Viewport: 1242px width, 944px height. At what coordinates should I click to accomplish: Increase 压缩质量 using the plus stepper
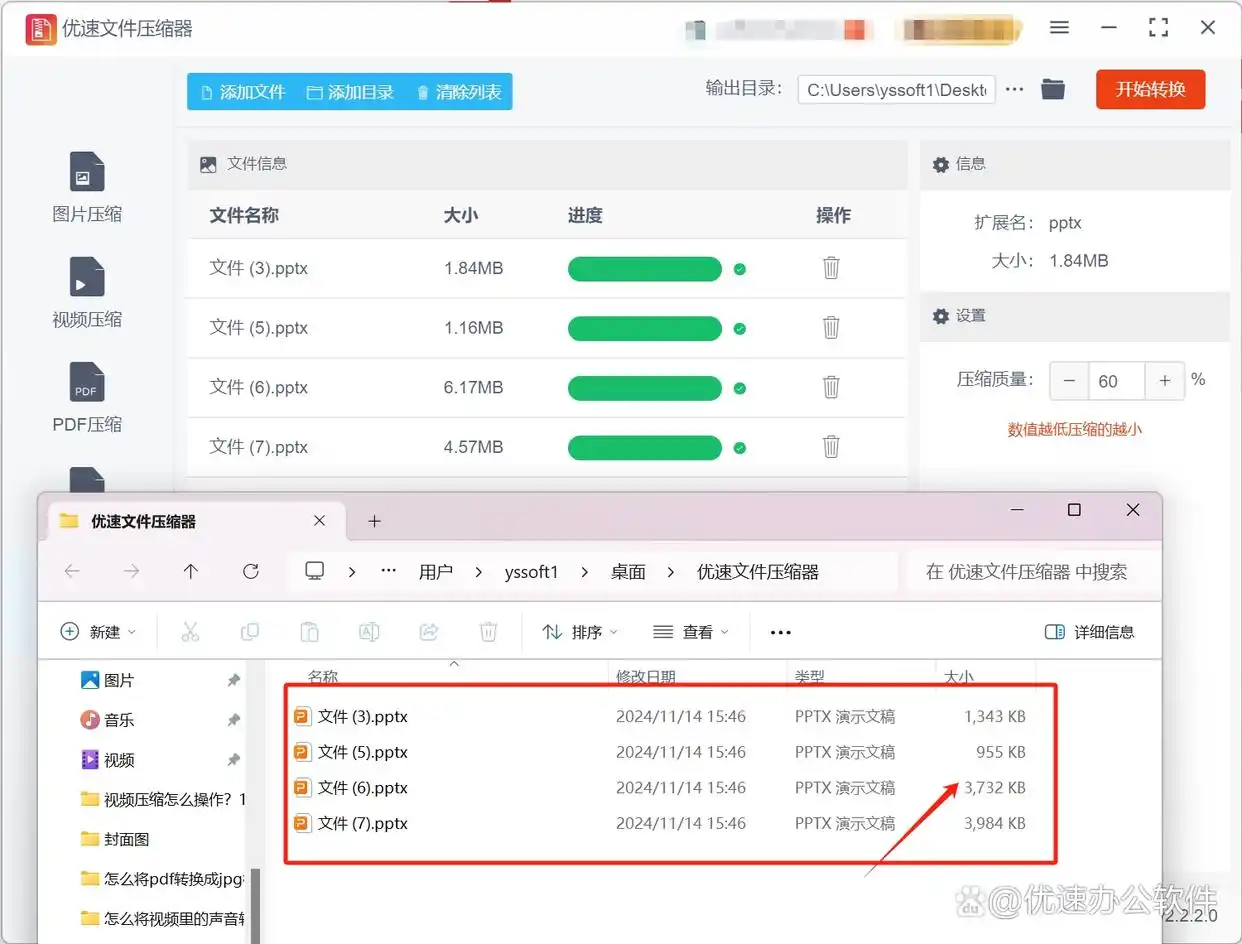1164,380
